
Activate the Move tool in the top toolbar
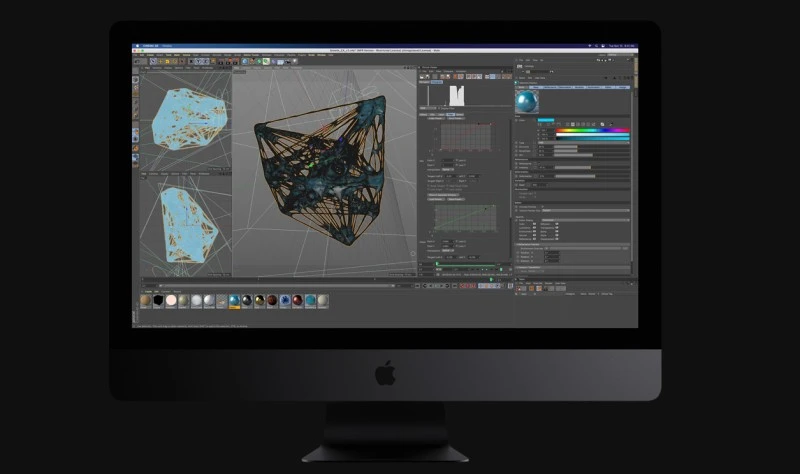(x=160, y=61)
